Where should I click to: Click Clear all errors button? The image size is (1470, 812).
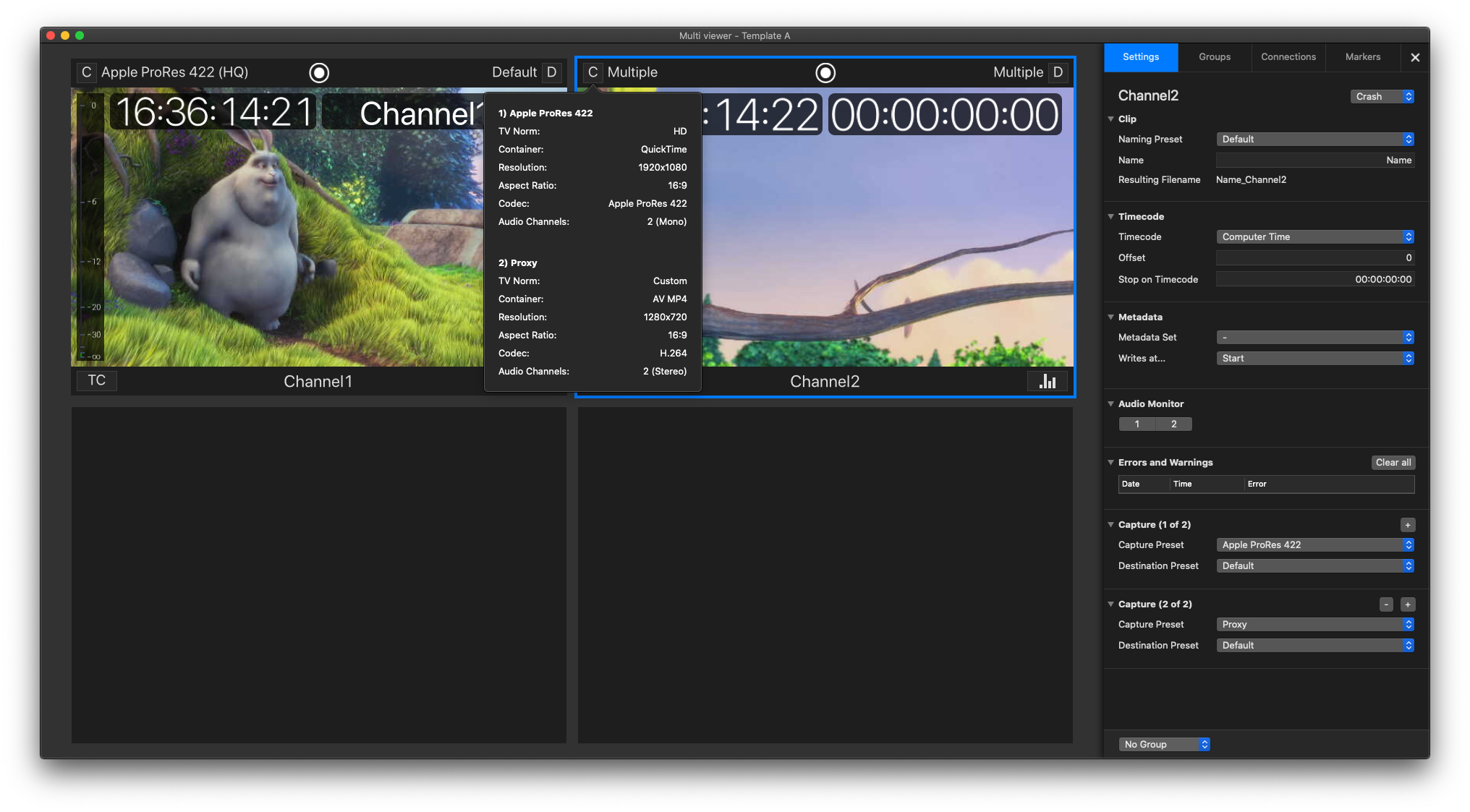tap(1393, 463)
